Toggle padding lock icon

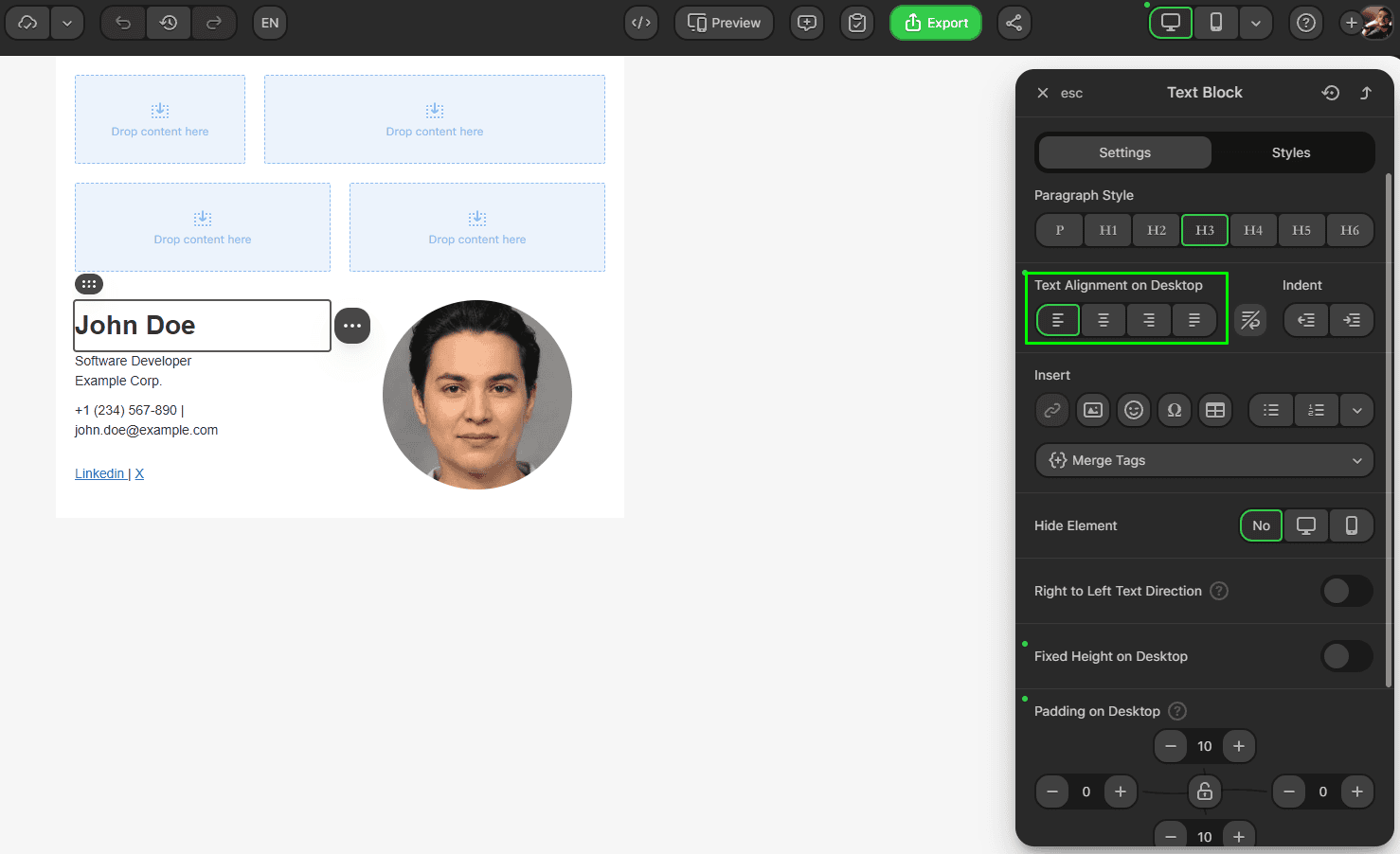coord(1205,792)
